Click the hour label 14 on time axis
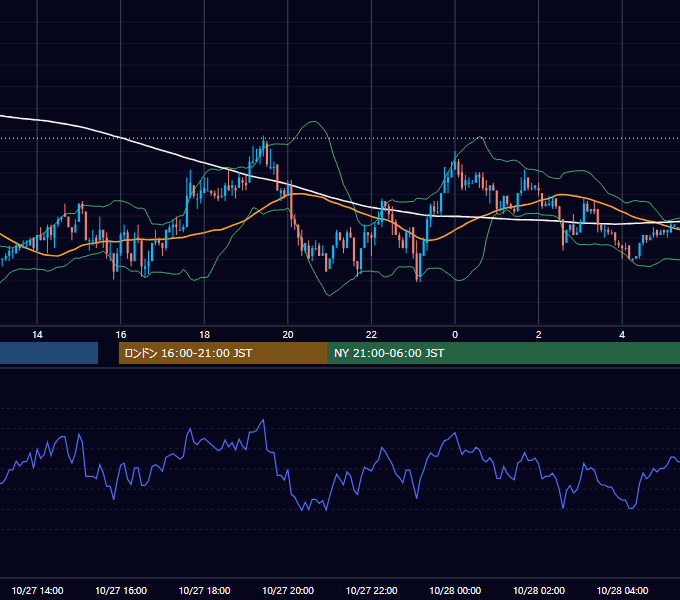 37,335
